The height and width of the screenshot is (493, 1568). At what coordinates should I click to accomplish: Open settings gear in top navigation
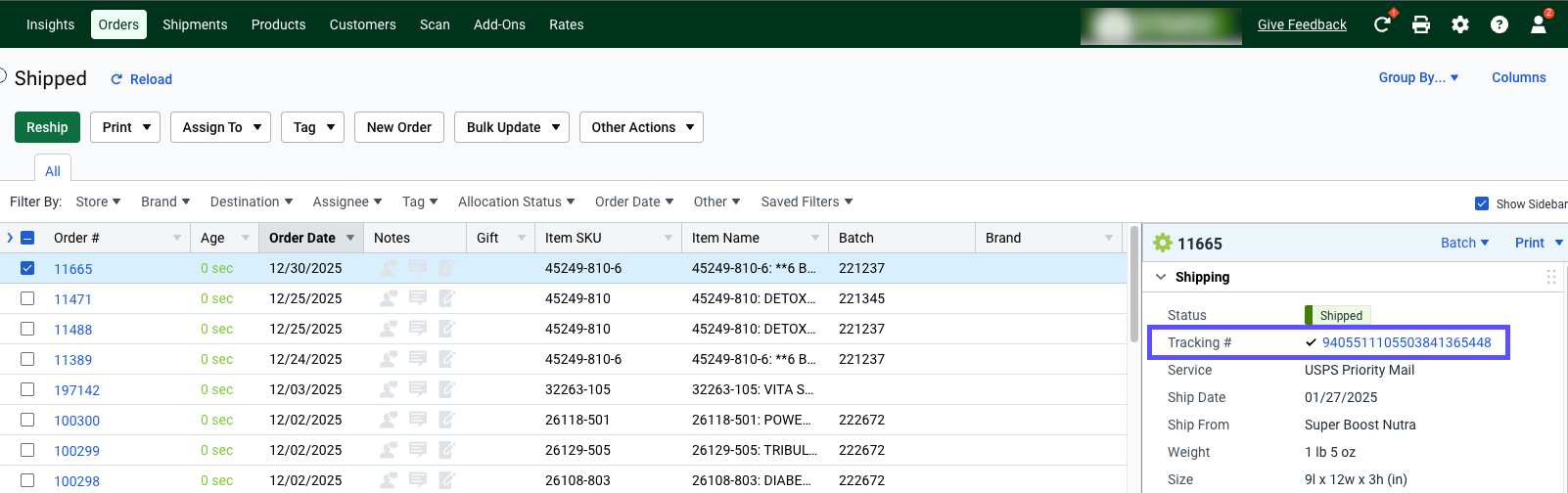click(x=1460, y=24)
